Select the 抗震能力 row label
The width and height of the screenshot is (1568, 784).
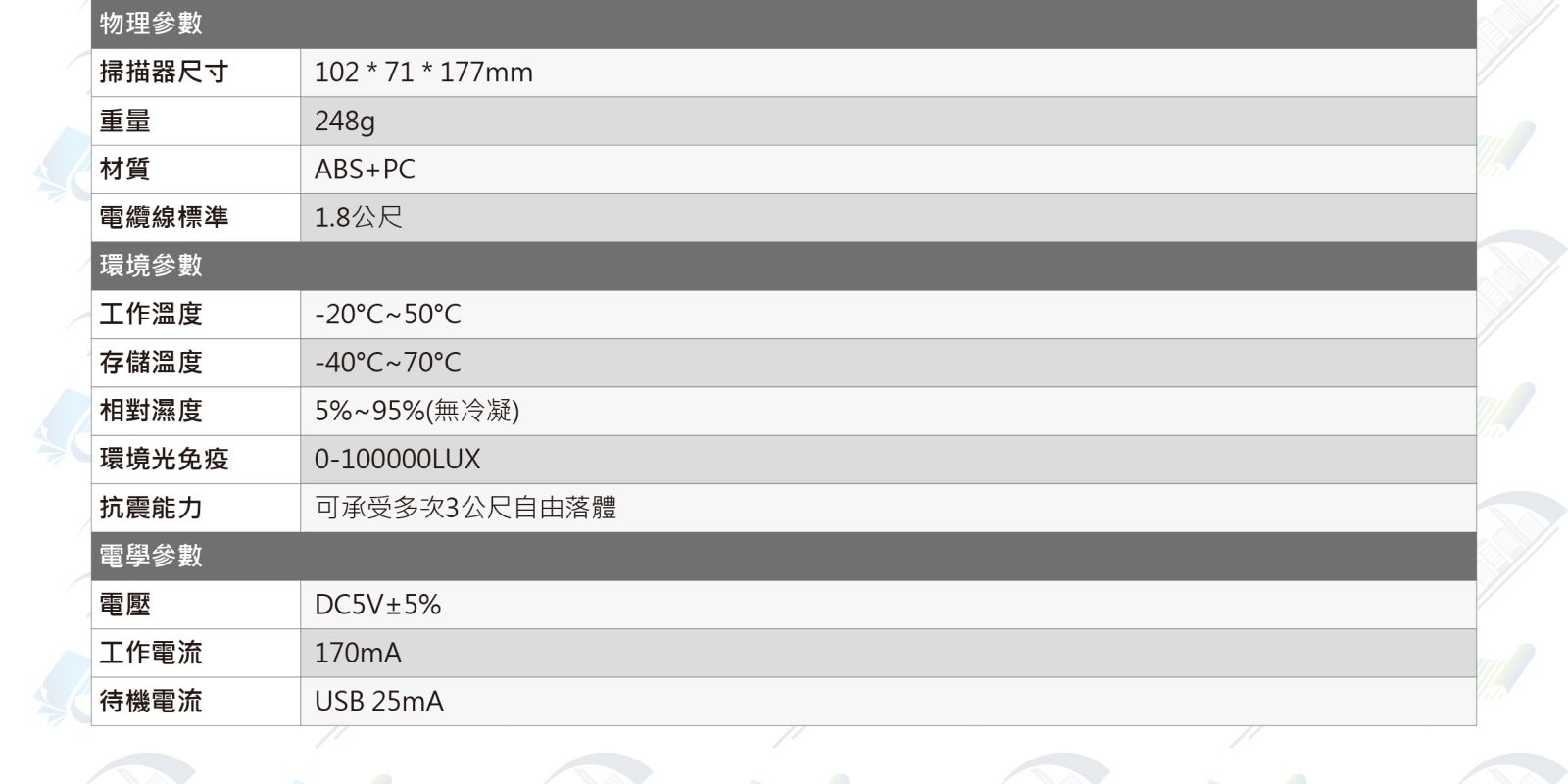(x=151, y=508)
